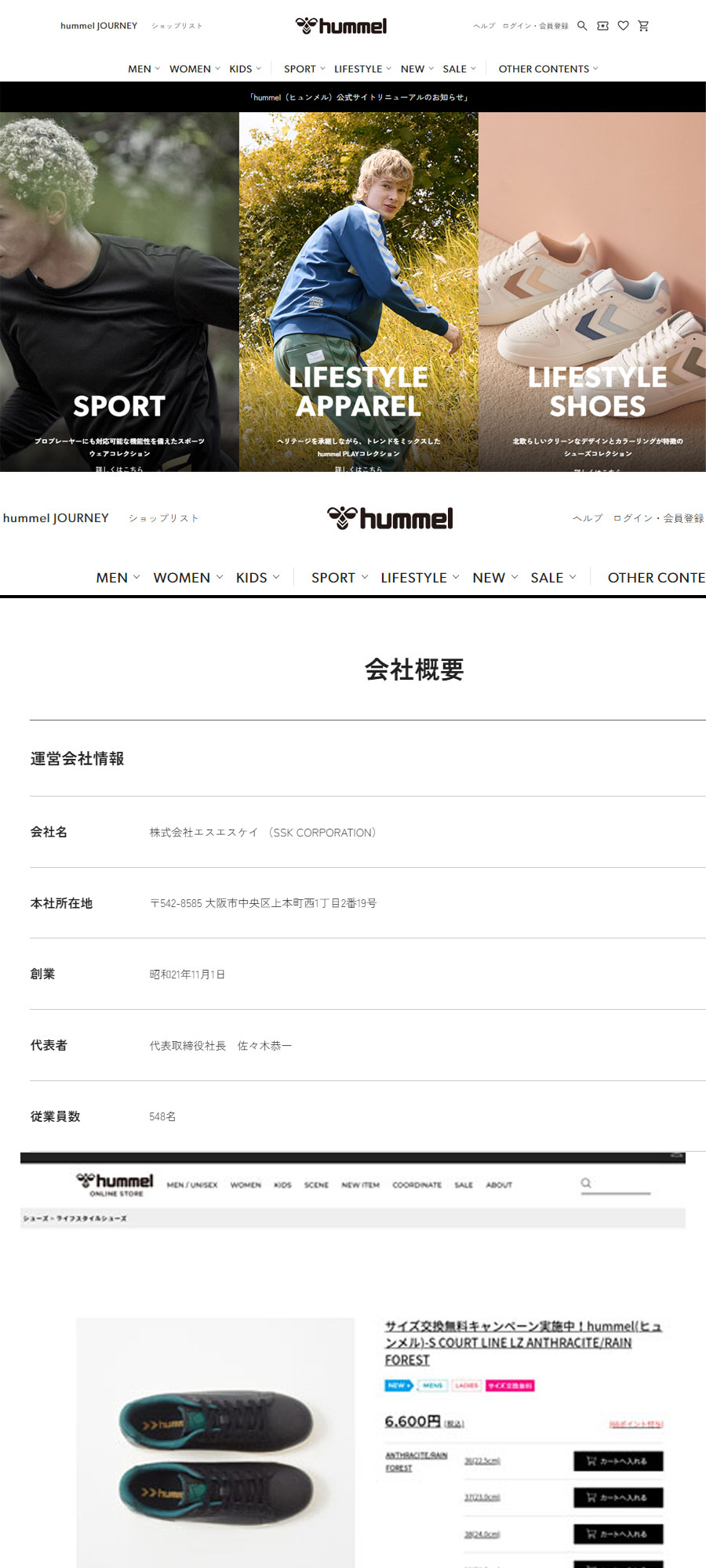
Task: Open WOMEN in the online store menu
Action: click(246, 1185)
